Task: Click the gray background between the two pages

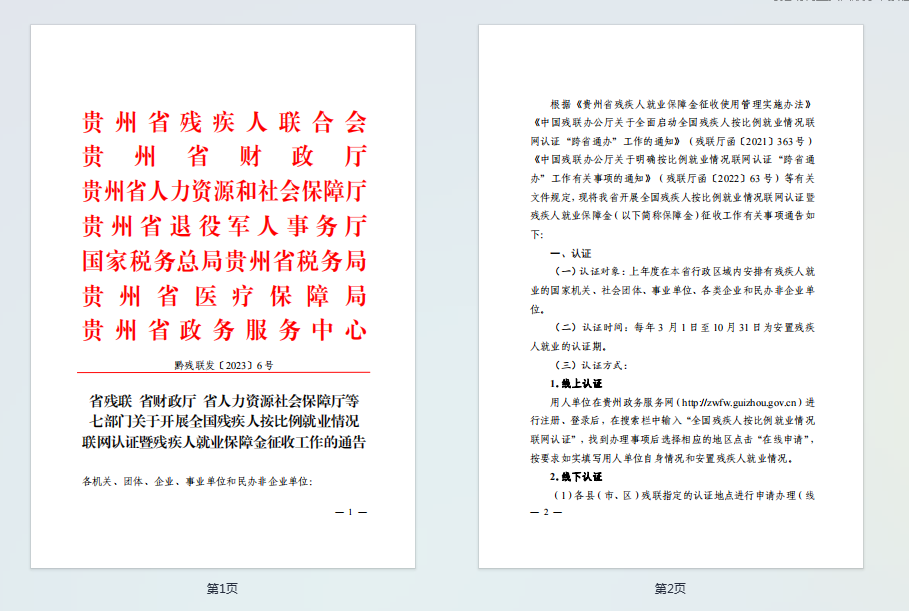Action: [x=450, y=300]
